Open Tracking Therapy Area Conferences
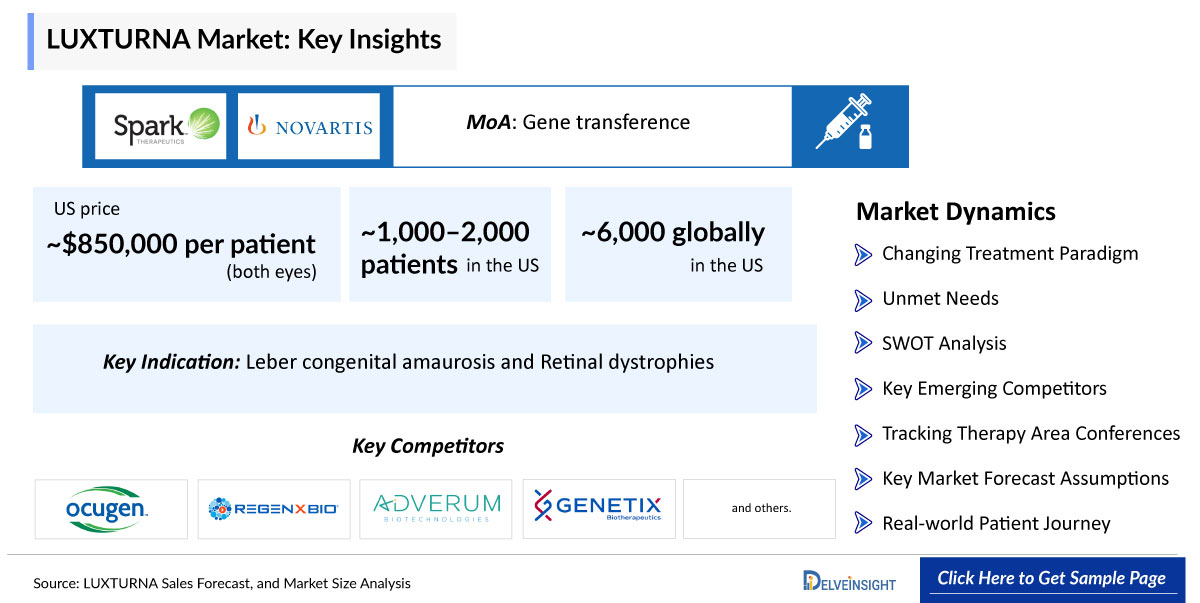This screenshot has height=603, width=1200. pyautogui.click(x=1030, y=433)
